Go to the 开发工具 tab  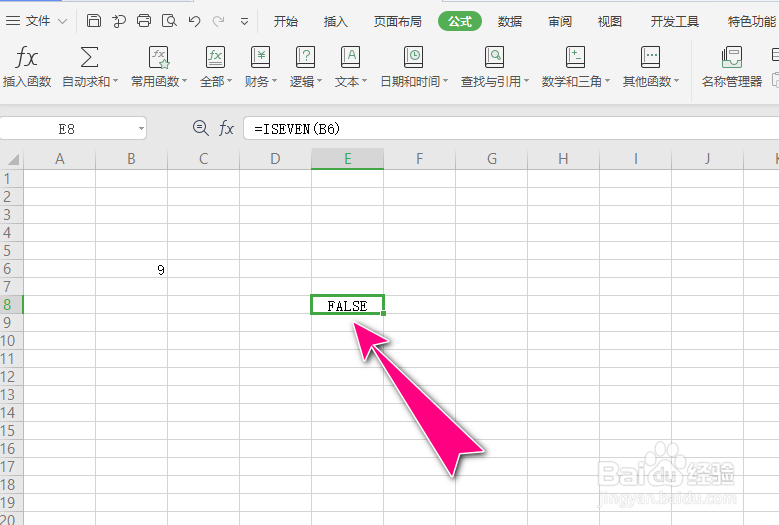pyautogui.click(x=675, y=21)
